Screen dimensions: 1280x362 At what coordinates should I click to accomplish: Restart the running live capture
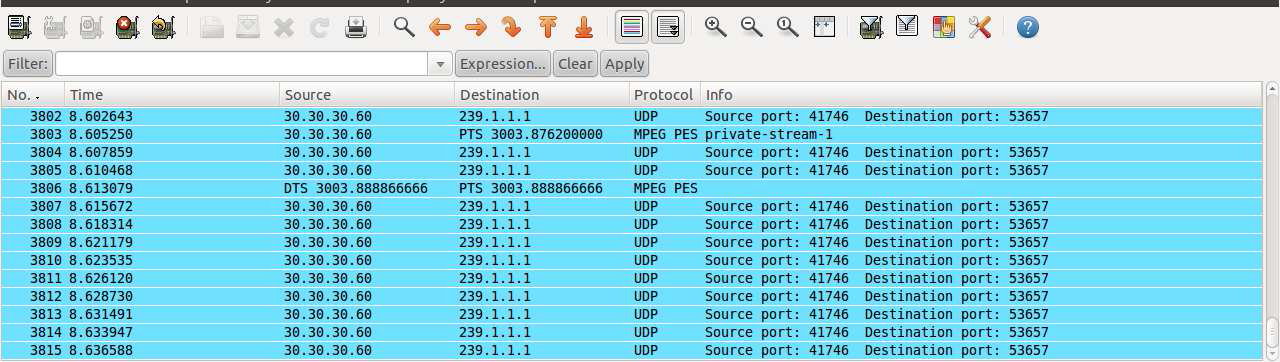click(x=162, y=27)
